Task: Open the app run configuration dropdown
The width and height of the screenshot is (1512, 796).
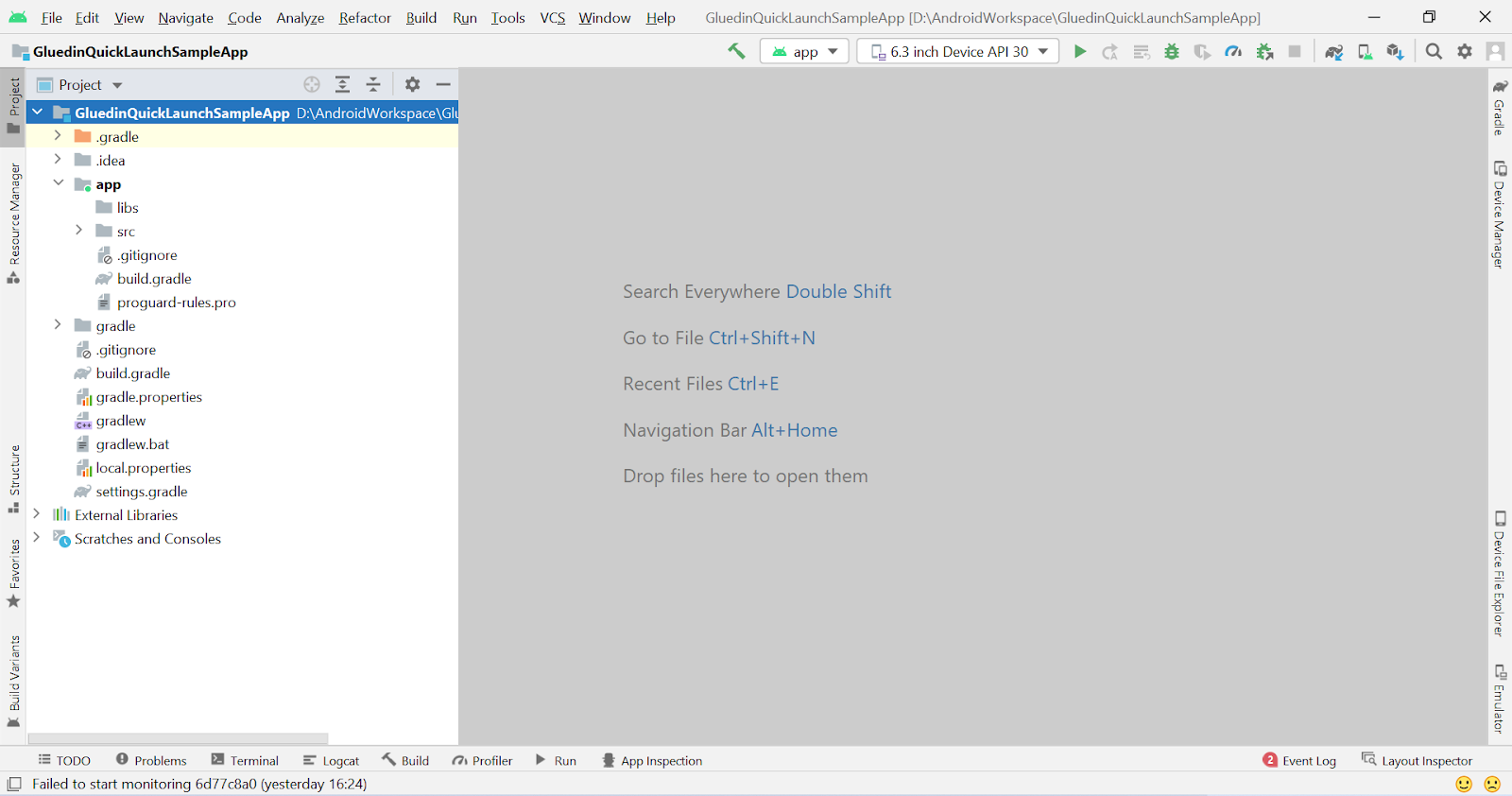Action: tap(804, 52)
